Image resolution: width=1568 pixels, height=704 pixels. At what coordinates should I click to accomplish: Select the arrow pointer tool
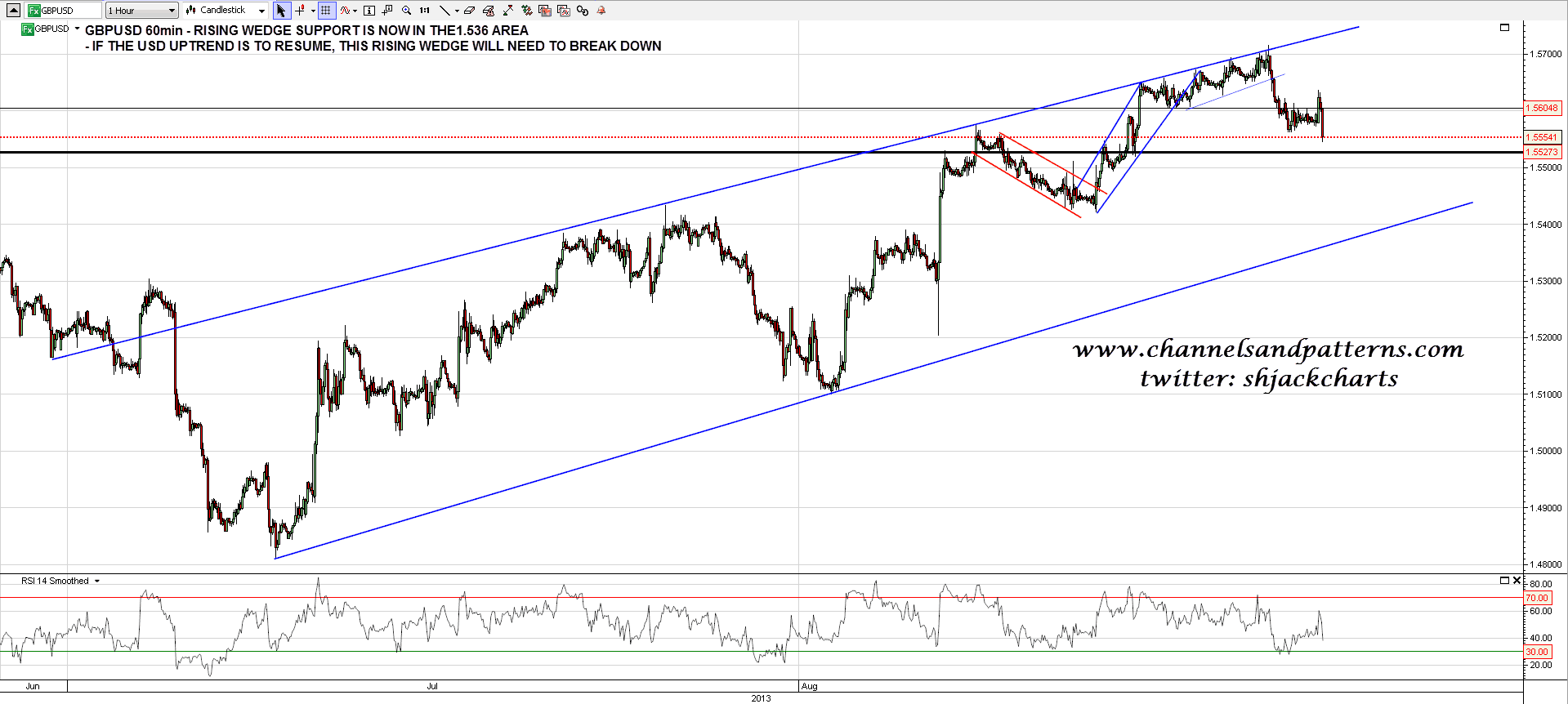pos(281,11)
